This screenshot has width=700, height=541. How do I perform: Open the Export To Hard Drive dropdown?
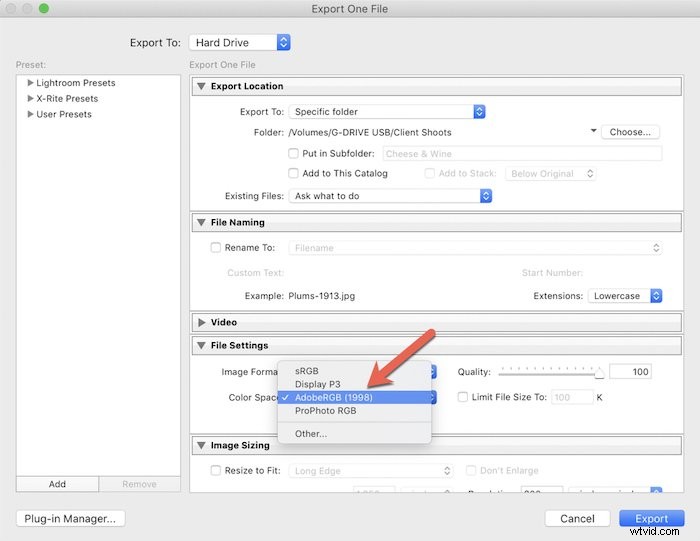[242, 43]
